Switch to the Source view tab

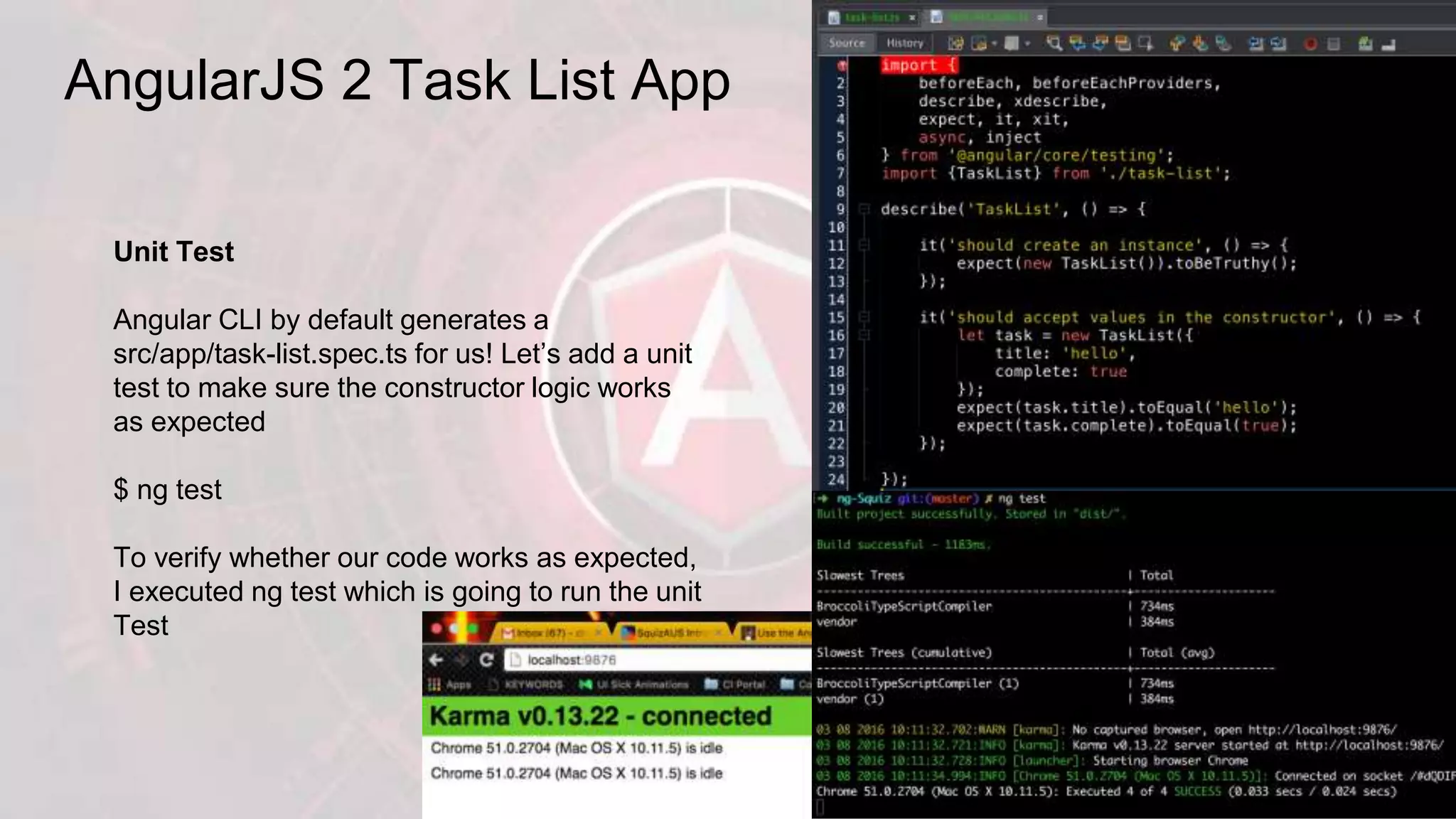pos(847,43)
